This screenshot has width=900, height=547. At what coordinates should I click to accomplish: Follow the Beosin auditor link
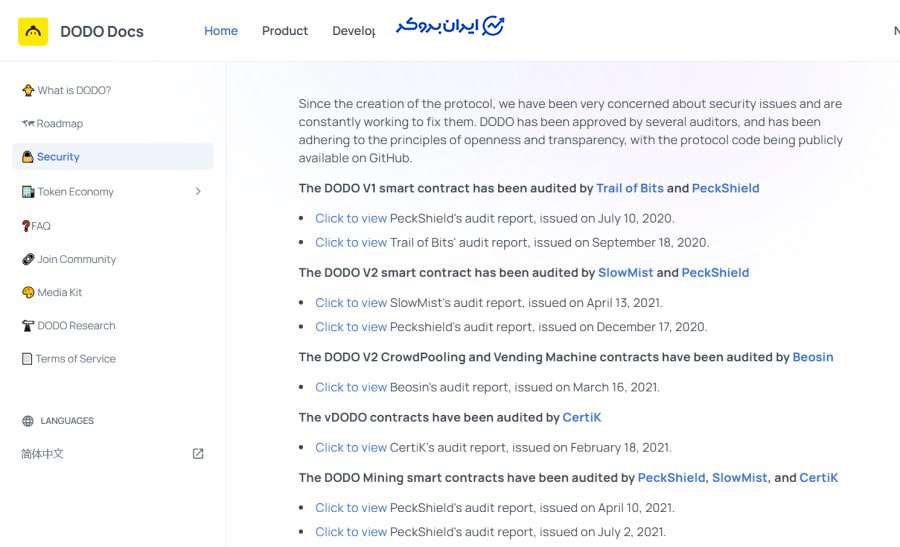click(813, 357)
